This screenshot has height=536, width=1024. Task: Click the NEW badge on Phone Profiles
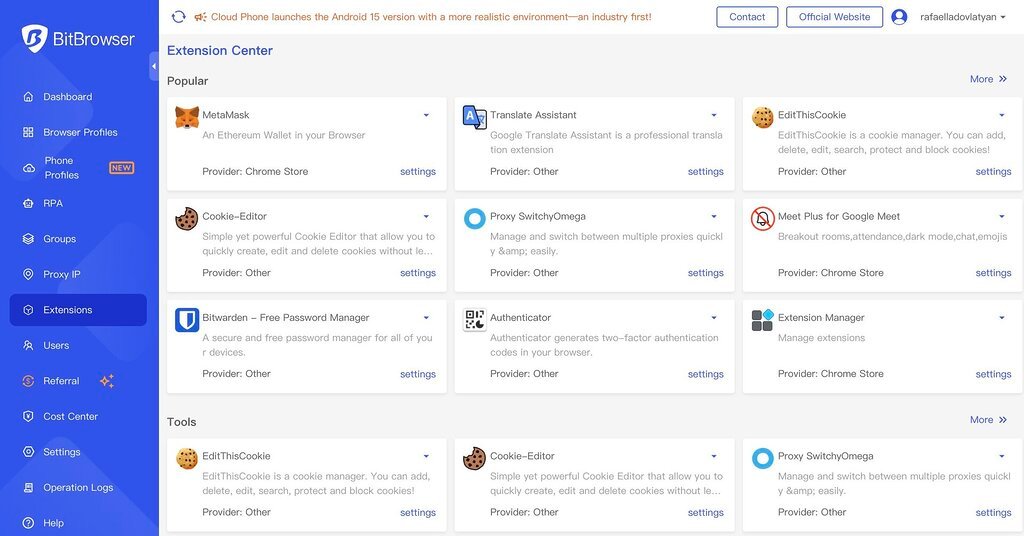121,168
